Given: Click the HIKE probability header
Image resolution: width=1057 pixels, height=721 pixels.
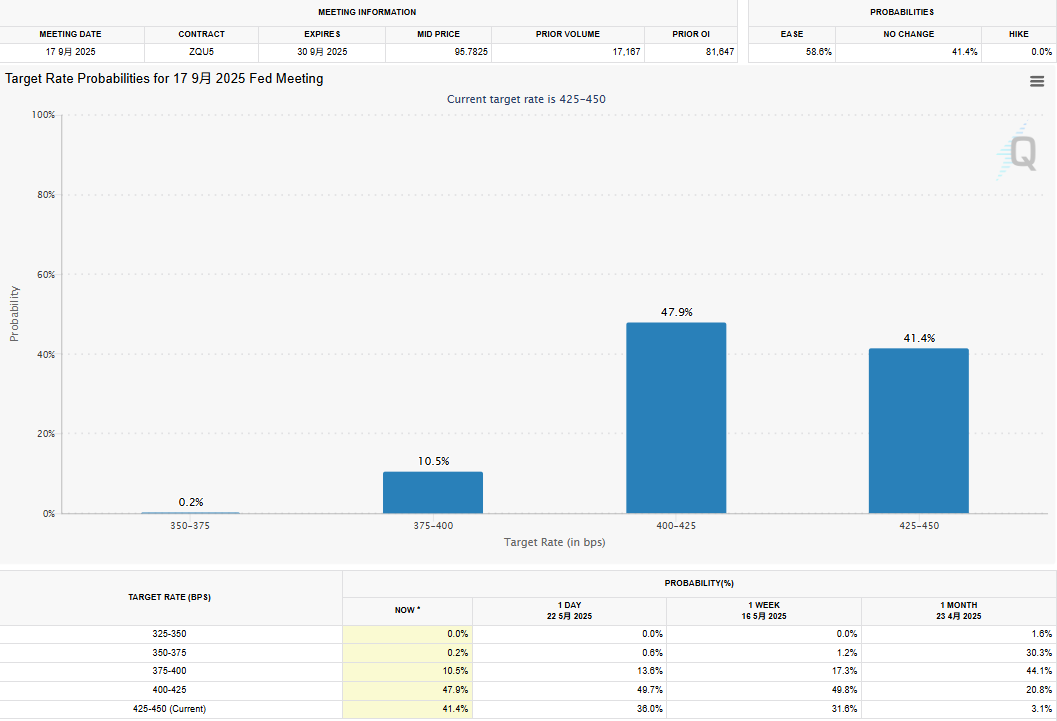Looking at the screenshot, I should pos(1018,34).
